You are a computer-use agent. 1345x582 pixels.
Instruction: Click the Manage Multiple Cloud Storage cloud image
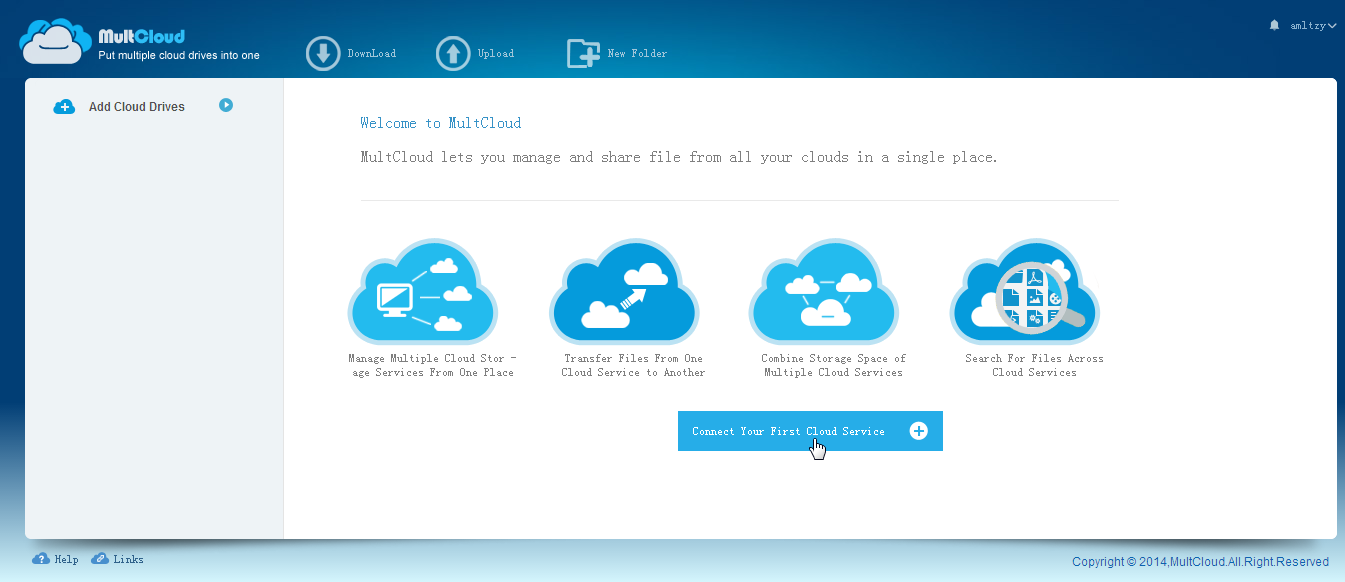(423, 292)
